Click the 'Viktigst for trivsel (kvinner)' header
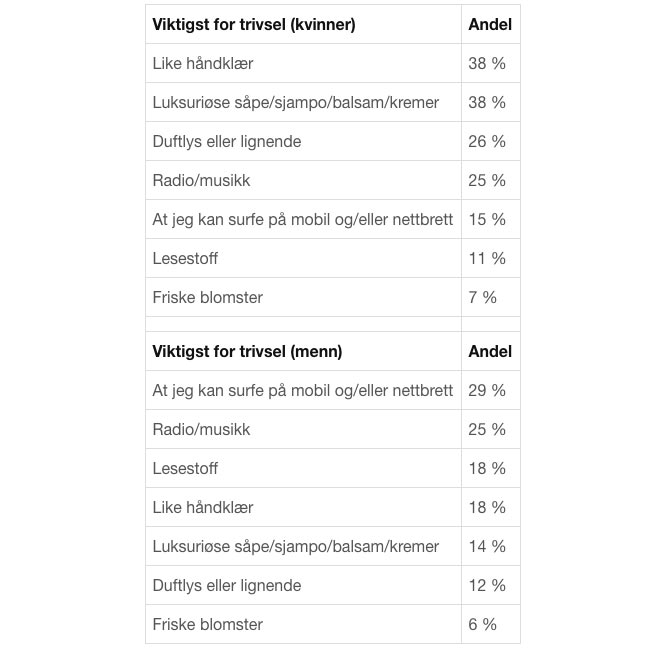 [x=254, y=24]
